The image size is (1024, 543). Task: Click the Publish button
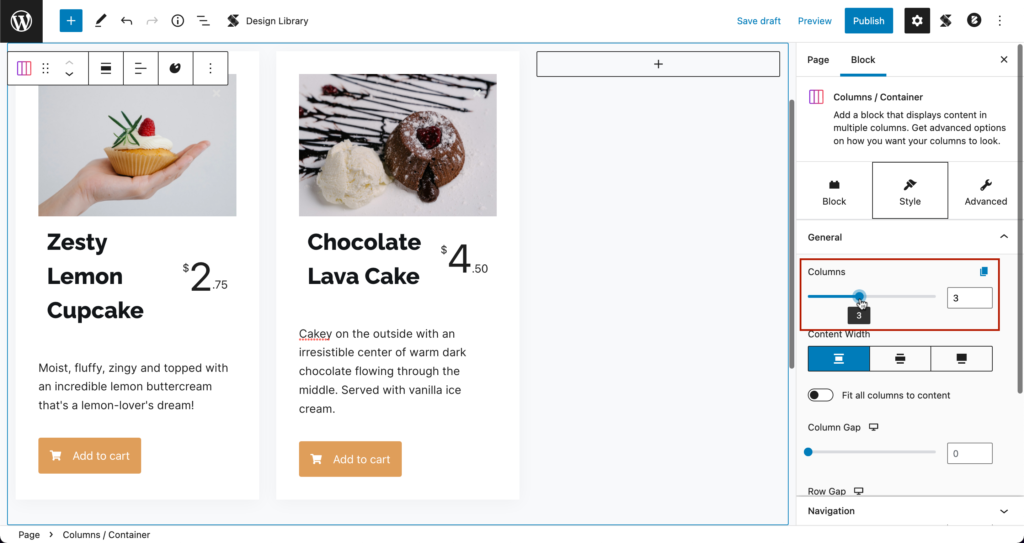pyautogui.click(x=869, y=21)
